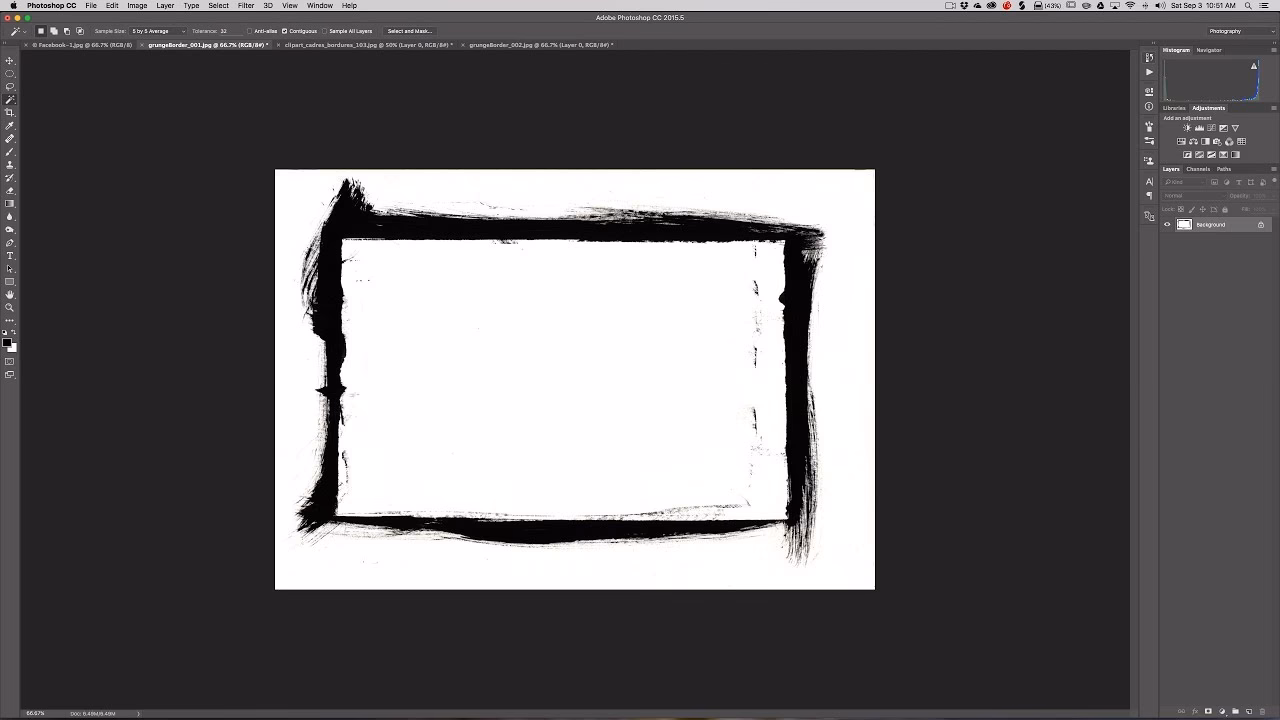Select the Move tool
Image resolution: width=1280 pixels, height=720 pixels.
point(9,58)
